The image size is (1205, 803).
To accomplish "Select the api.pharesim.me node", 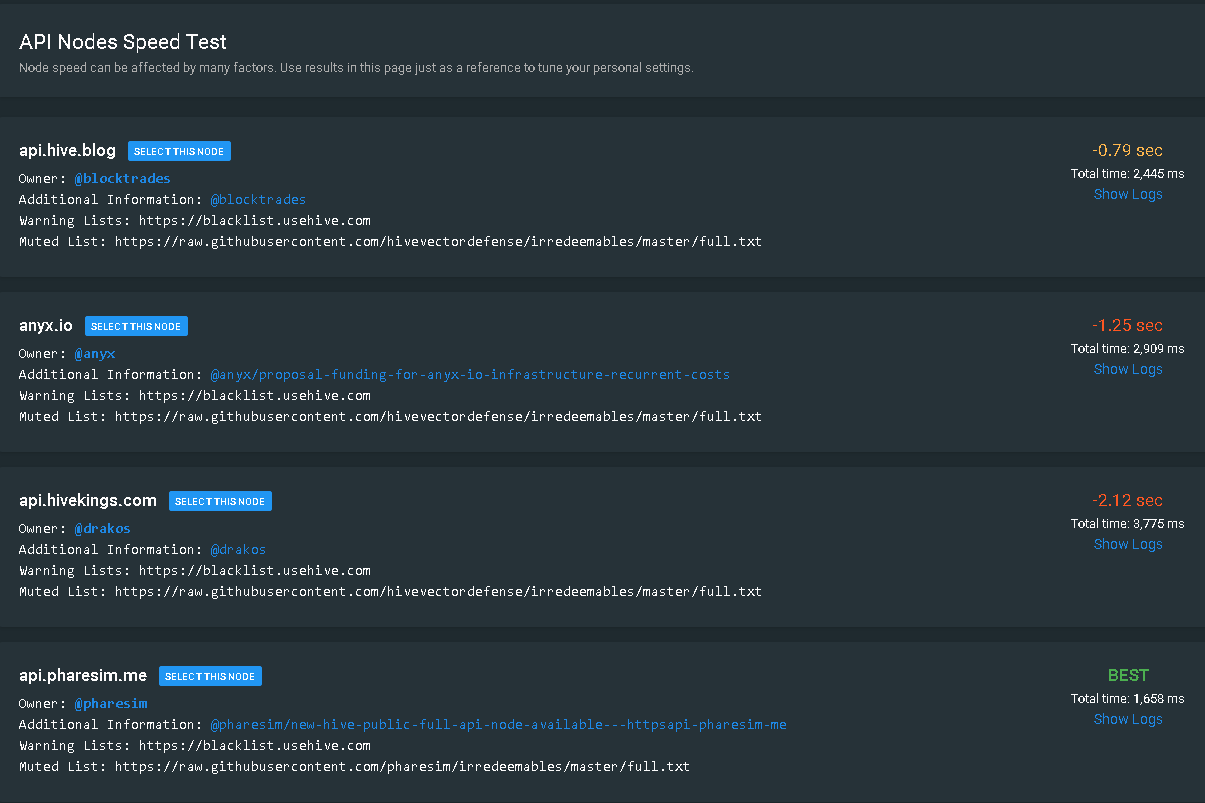I will [210, 676].
